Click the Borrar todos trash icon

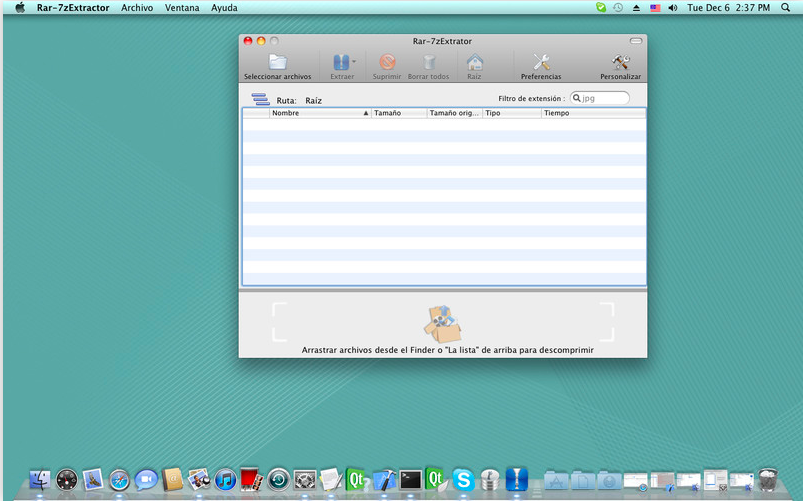[x=428, y=62]
